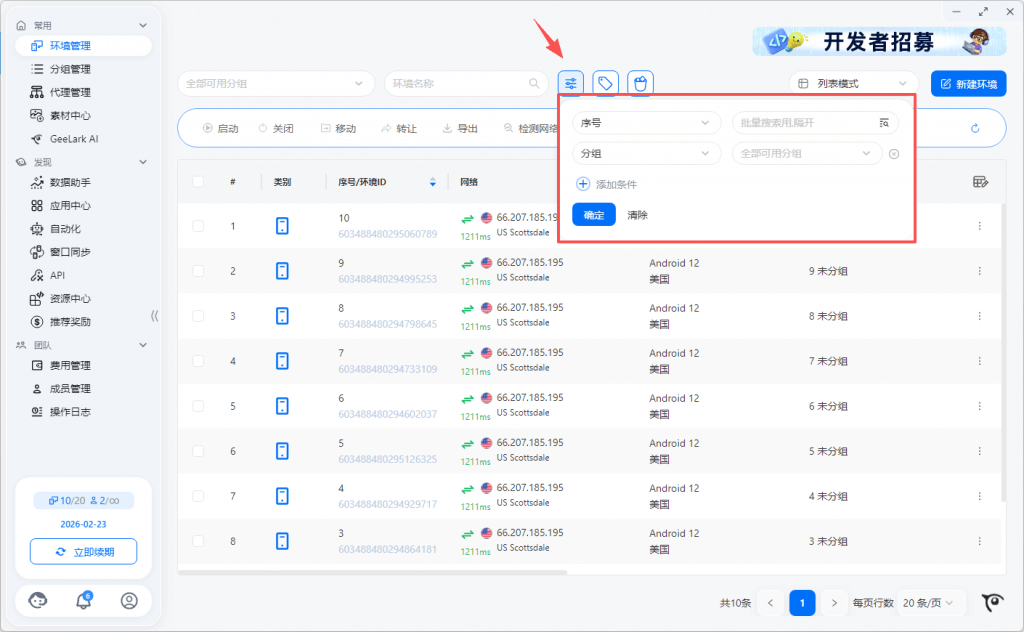The height and width of the screenshot is (632, 1024).
Task: Click the 新建环境 button
Action: click(968, 83)
